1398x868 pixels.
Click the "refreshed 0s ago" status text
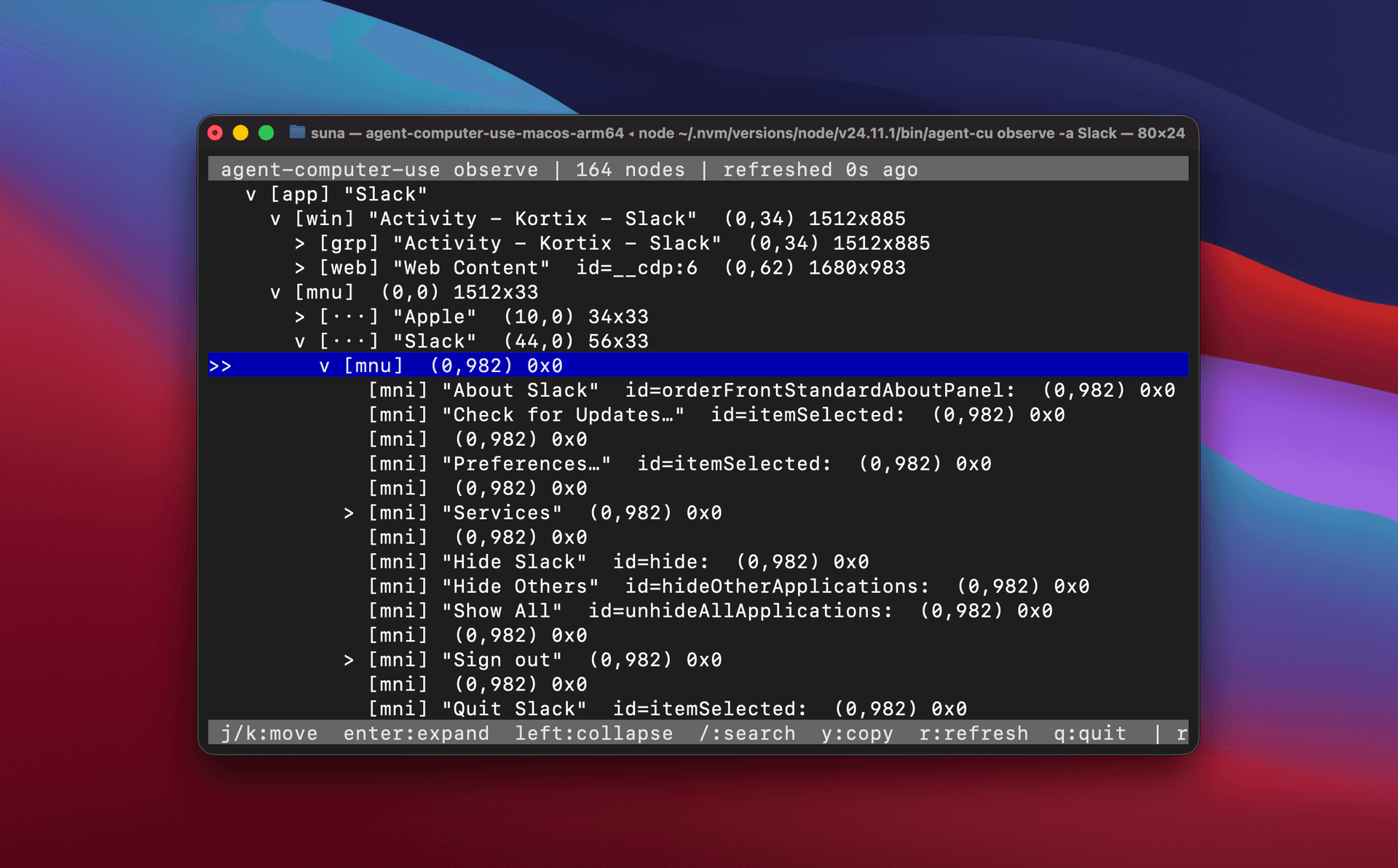821,170
